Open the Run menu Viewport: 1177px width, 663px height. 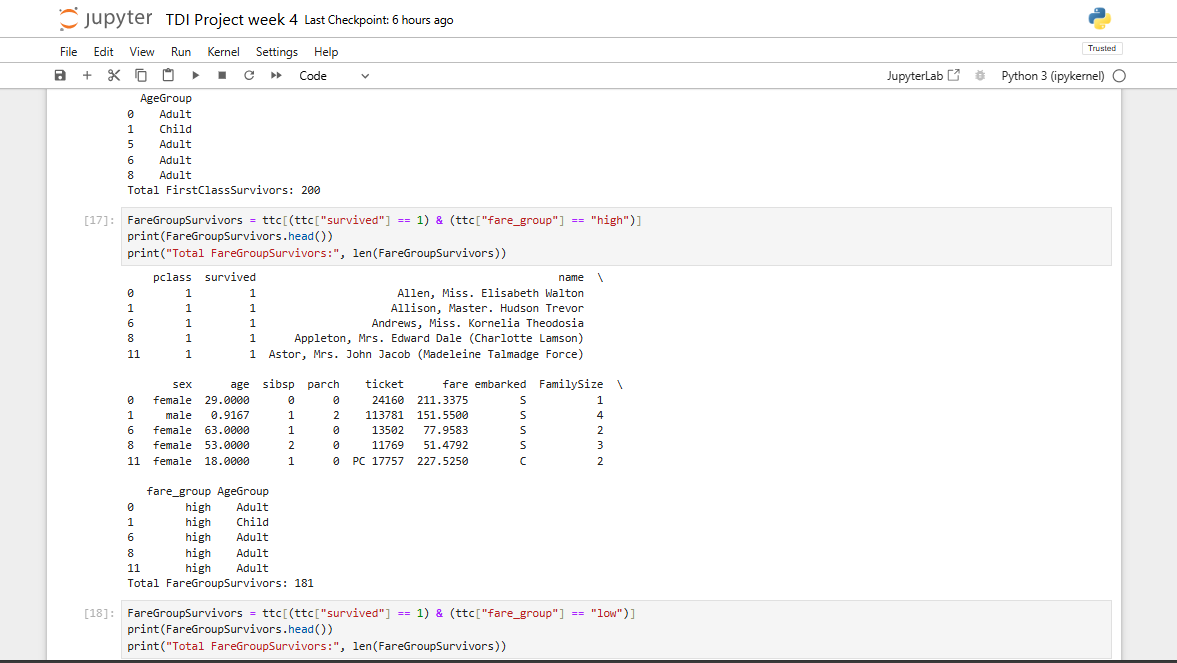(181, 52)
